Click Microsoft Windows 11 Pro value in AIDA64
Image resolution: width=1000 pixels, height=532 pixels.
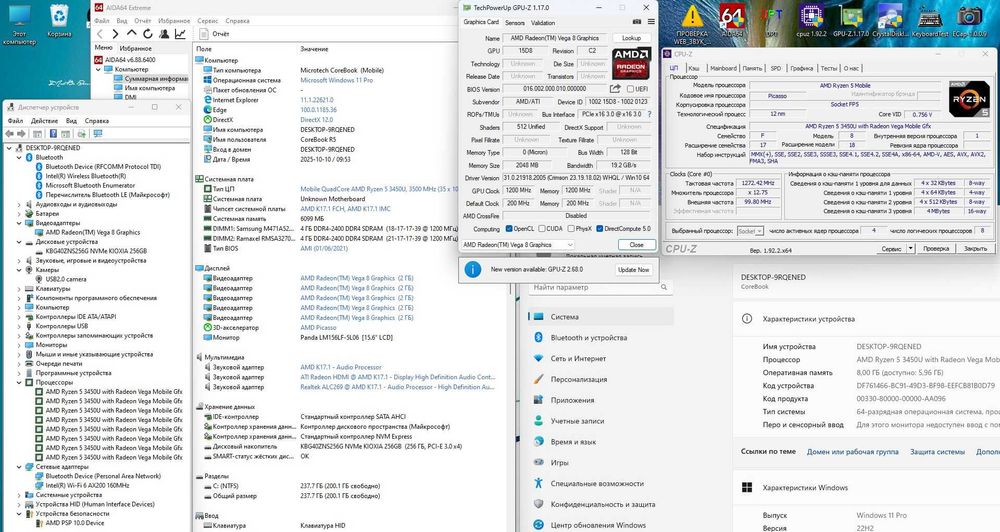[x=337, y=80]
